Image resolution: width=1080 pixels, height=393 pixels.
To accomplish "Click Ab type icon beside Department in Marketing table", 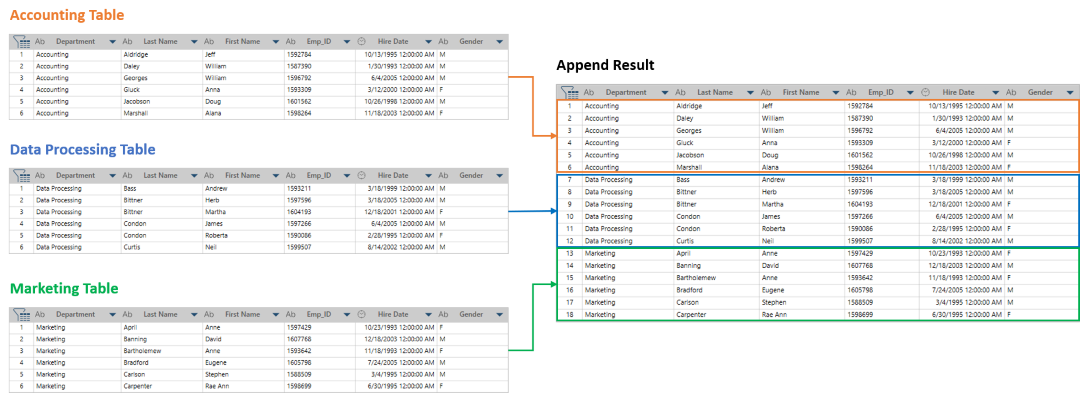I will [41, 315].
